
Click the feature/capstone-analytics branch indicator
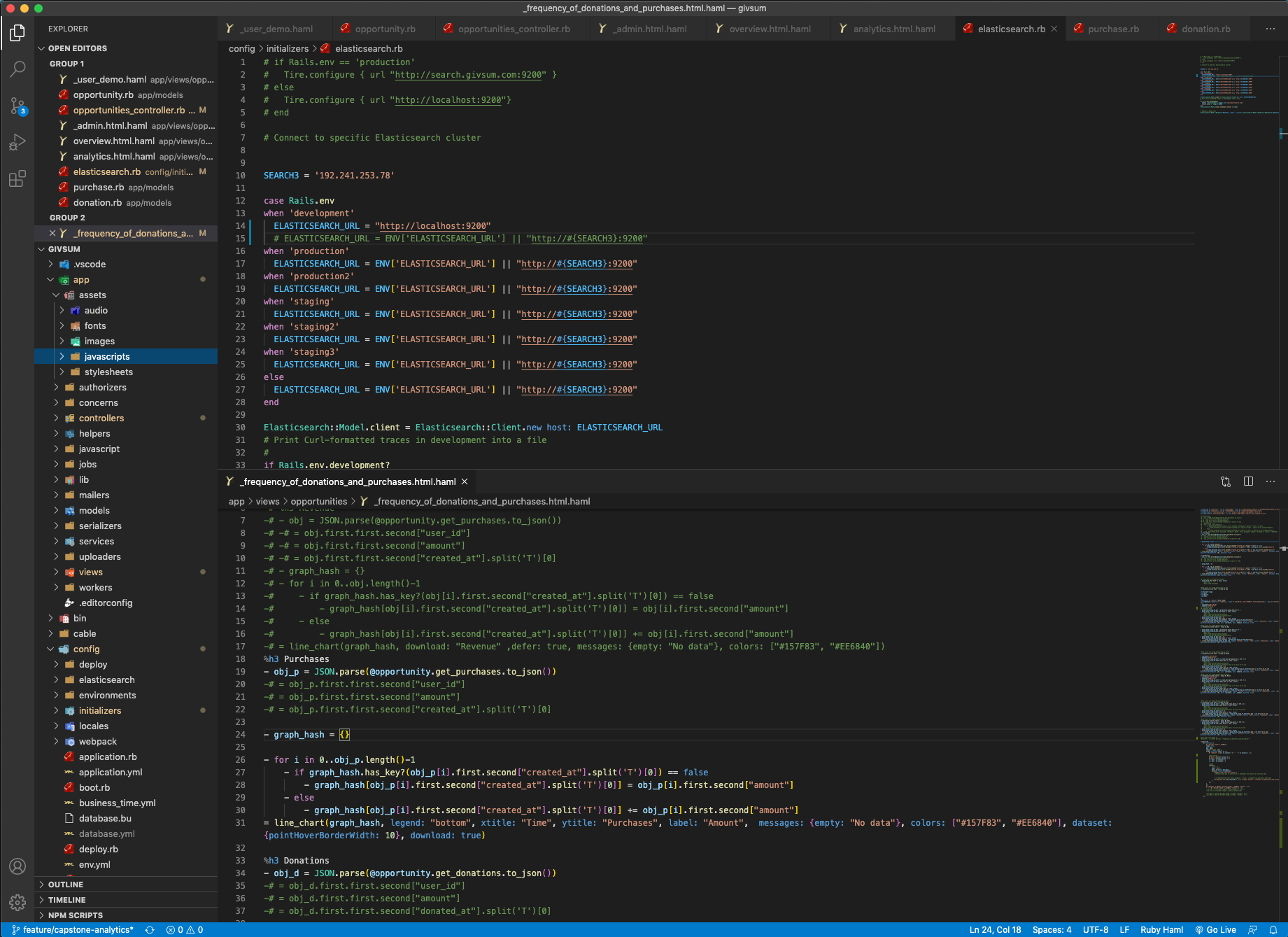pos(73,930)
